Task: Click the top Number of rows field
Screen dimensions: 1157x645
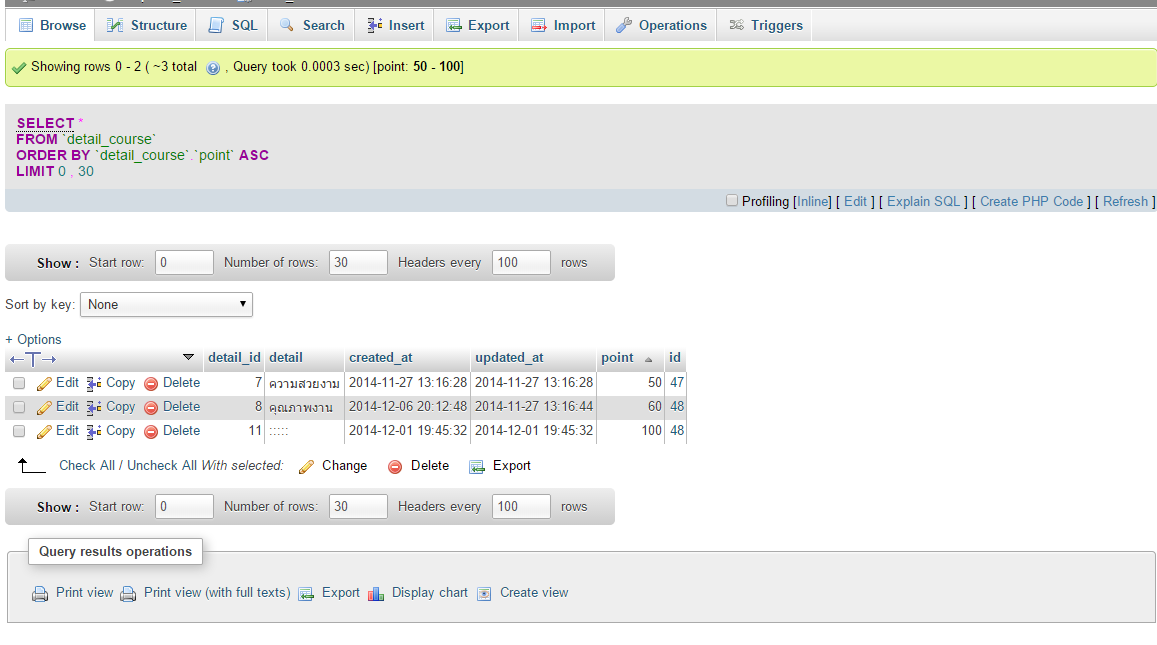Action: 358,262
